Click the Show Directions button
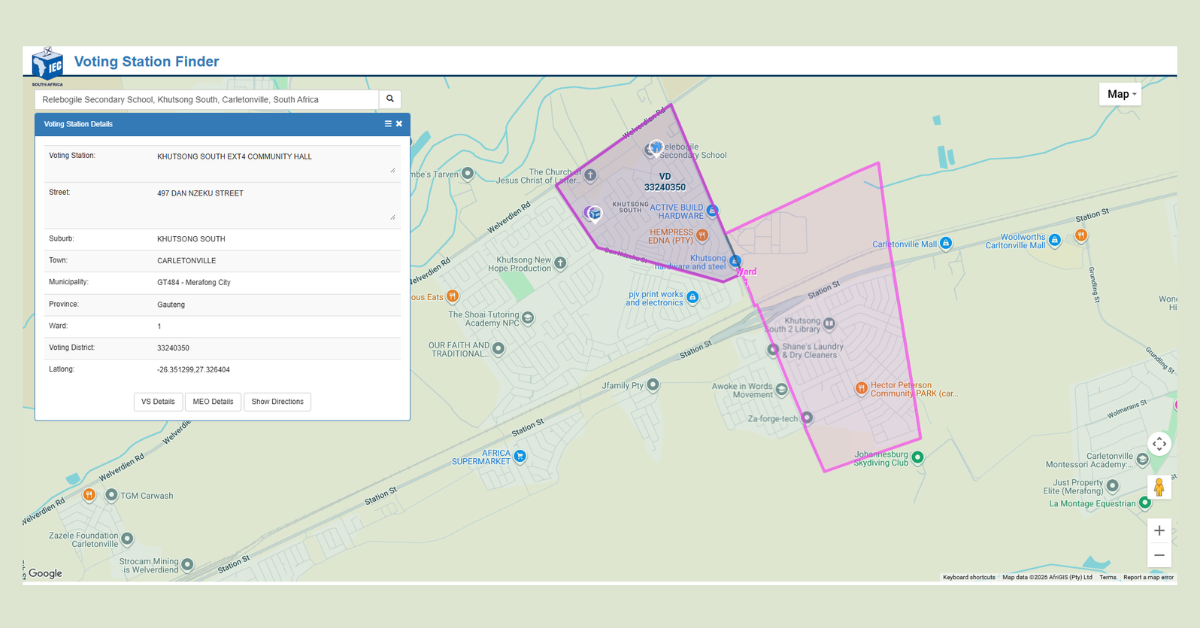The height and width of the screenshot is (628, 1200). [277, 402]
